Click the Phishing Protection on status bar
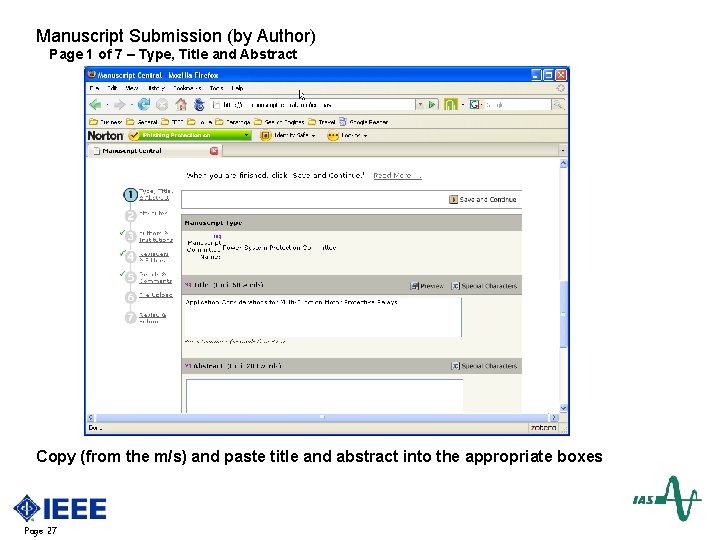The height and width of the screenshot is (540, 720). click(190, 135)
